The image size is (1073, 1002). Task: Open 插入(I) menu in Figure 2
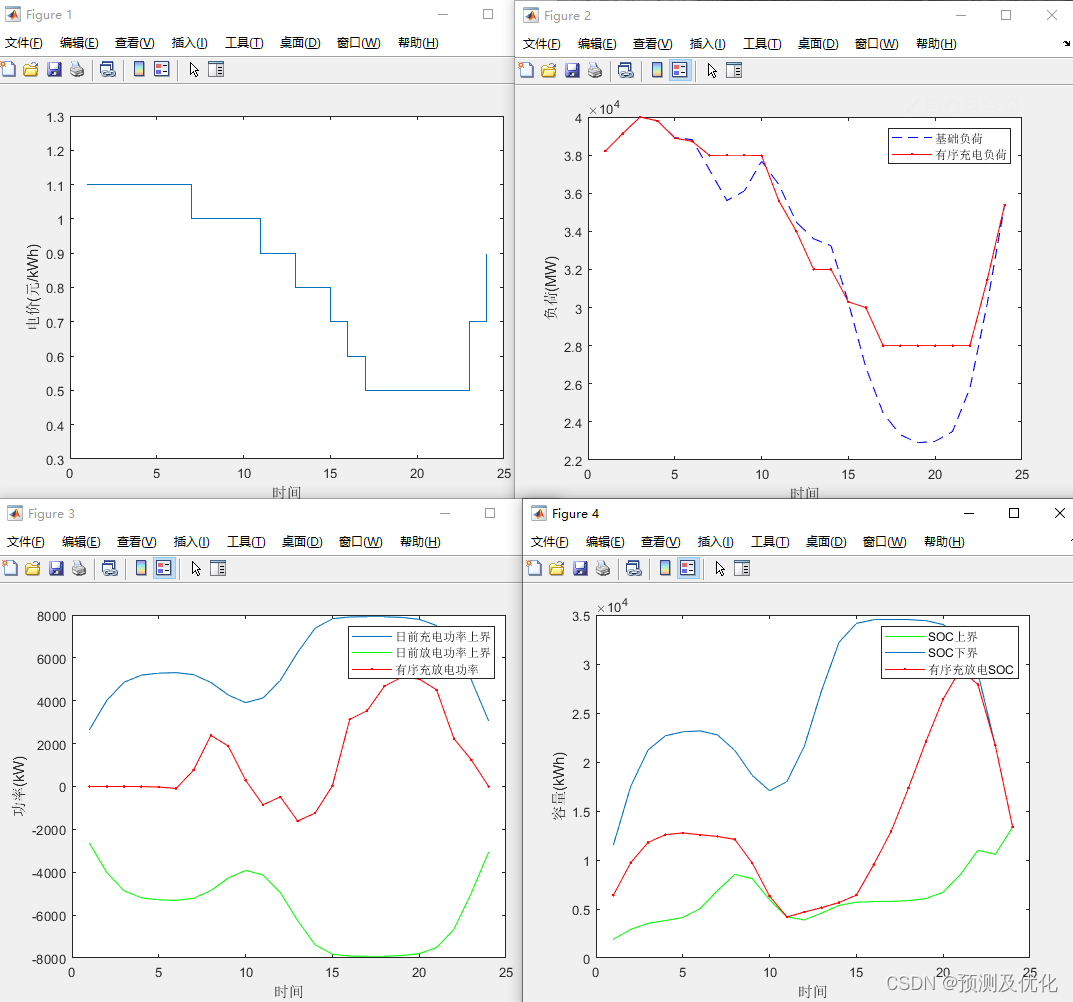(x=708, y=44)
